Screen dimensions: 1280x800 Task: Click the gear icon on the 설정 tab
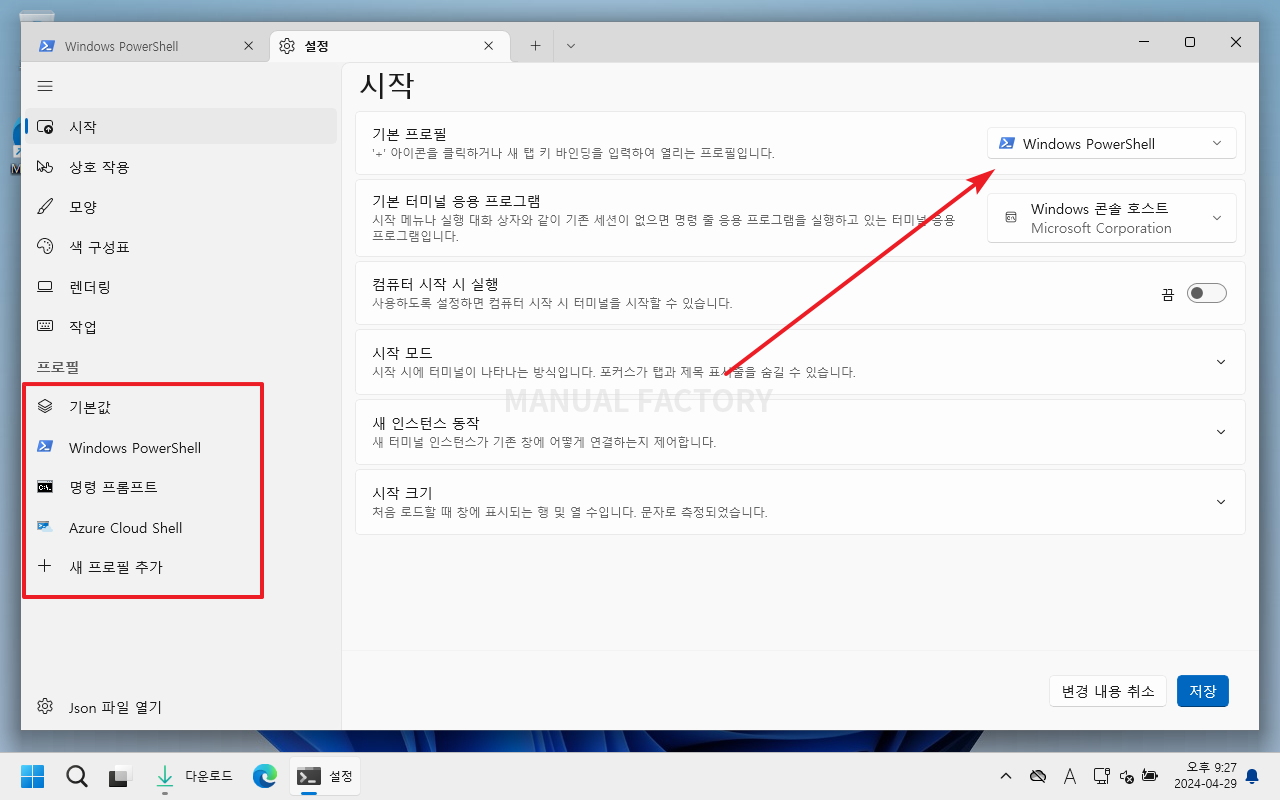(x=287, y=46)
